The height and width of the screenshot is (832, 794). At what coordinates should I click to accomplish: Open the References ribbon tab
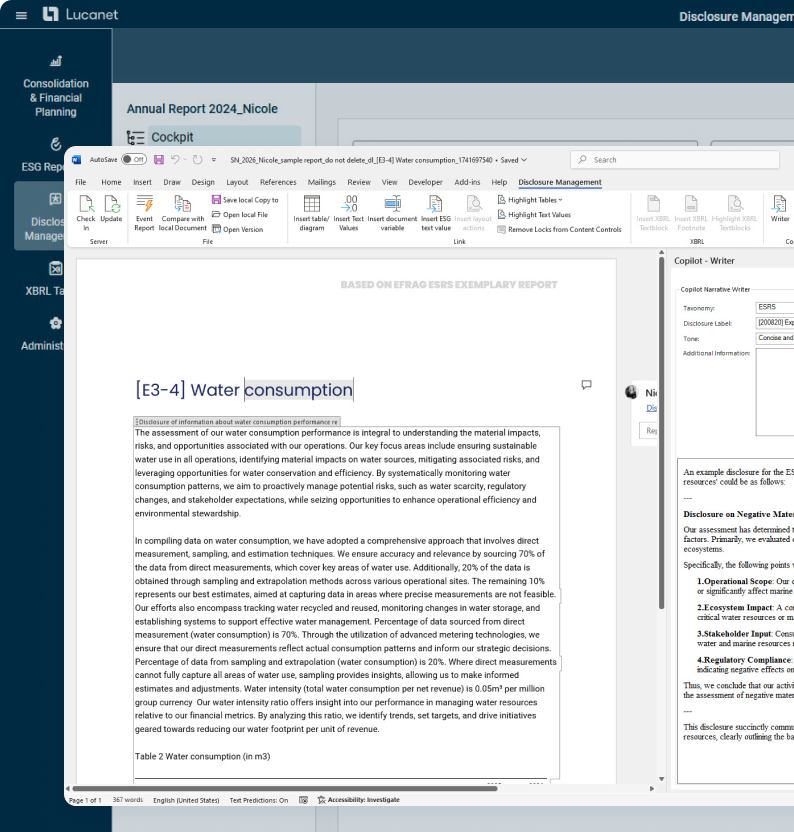278,182
